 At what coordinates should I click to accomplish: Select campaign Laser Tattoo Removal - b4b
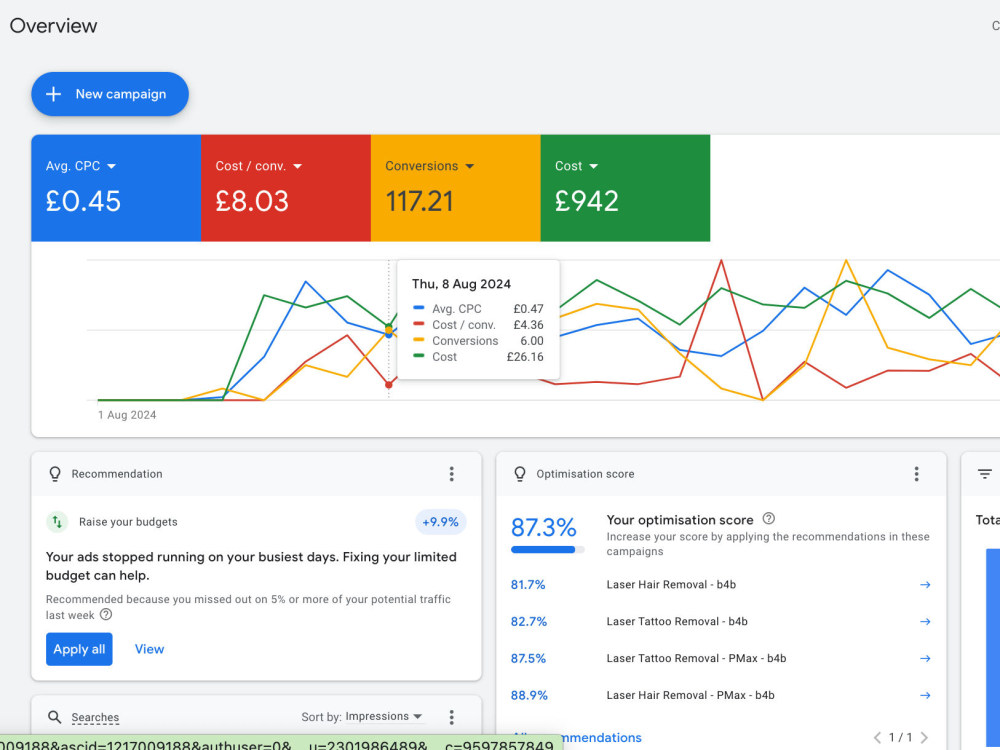[x=677, y=622]
